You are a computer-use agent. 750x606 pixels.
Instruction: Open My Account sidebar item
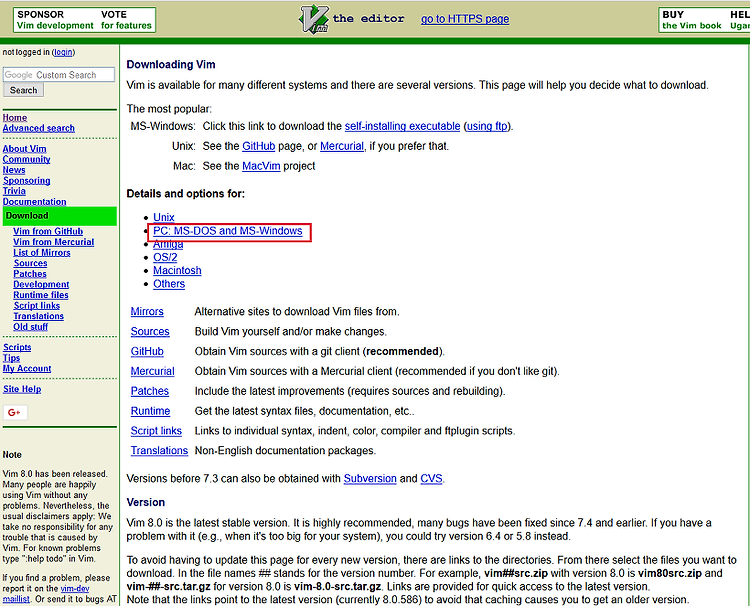pos(27,368)
